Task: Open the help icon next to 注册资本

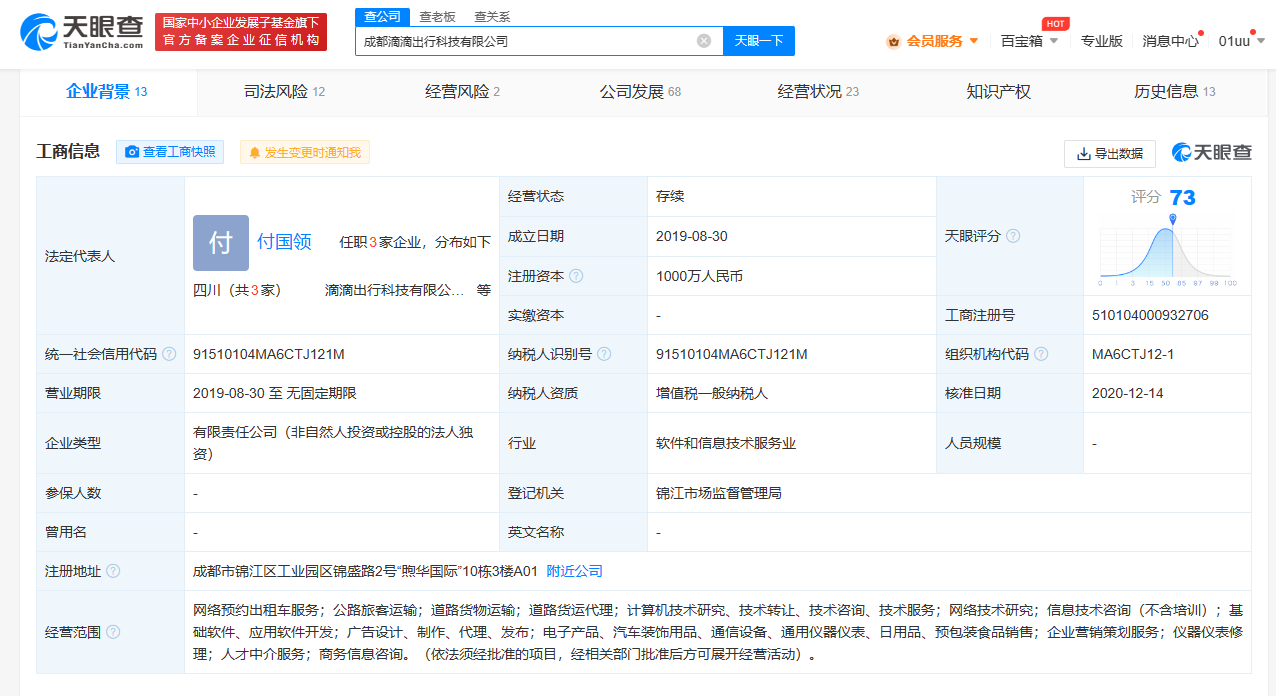Action: pyautogui.click(x=576, y=276)
